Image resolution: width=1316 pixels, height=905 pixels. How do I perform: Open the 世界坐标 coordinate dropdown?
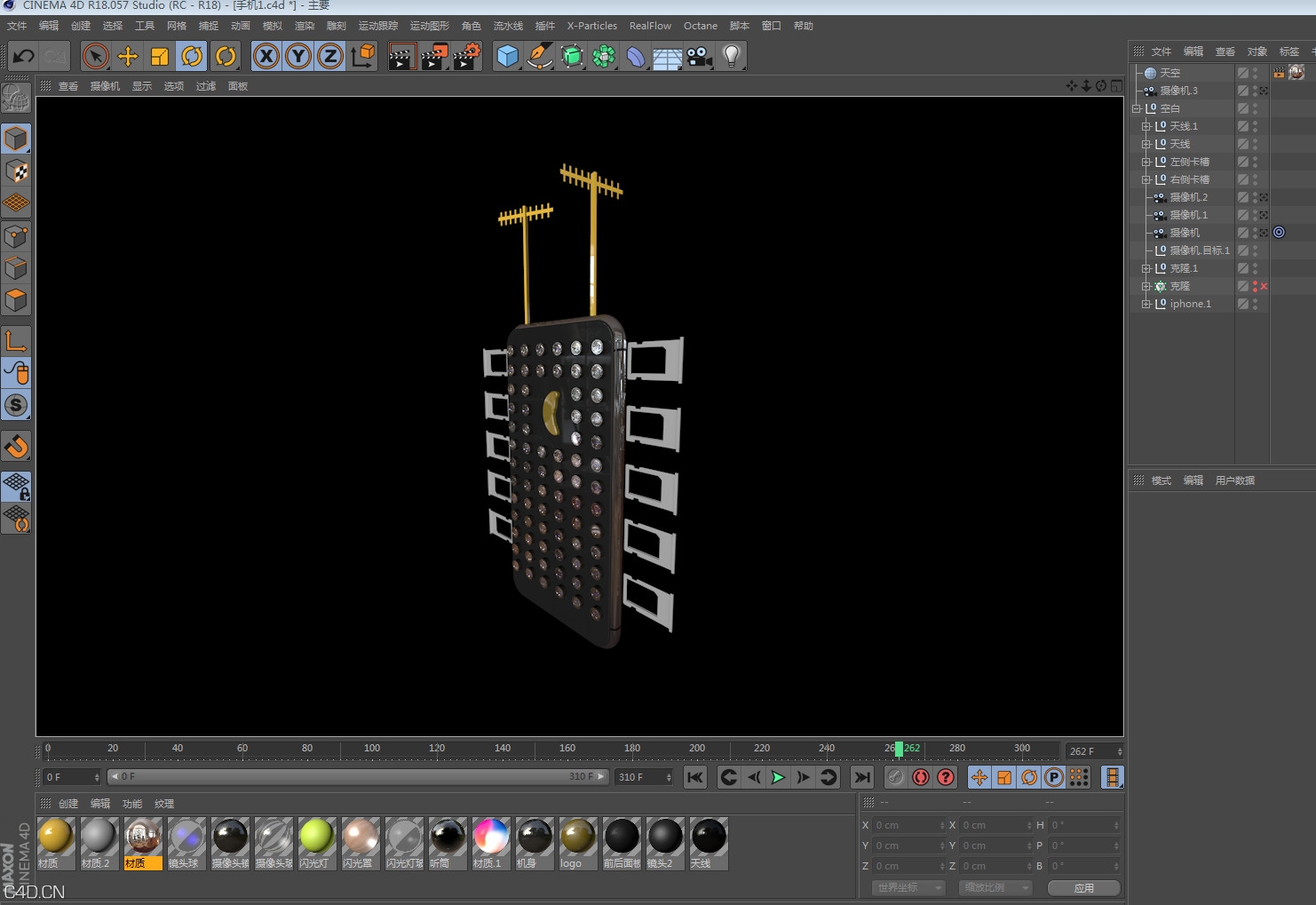(909, 887)
